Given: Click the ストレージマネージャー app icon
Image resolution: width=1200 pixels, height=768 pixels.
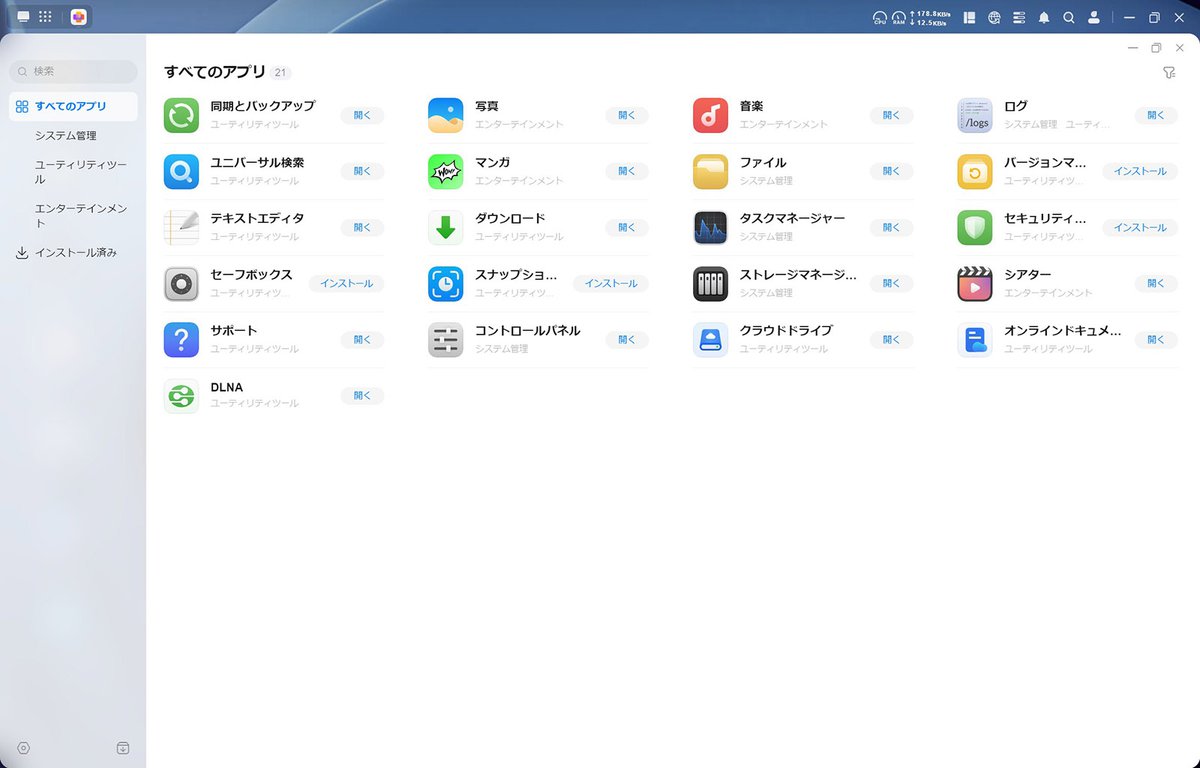Looking at the screenshot, I should click(x=710, y=284).
